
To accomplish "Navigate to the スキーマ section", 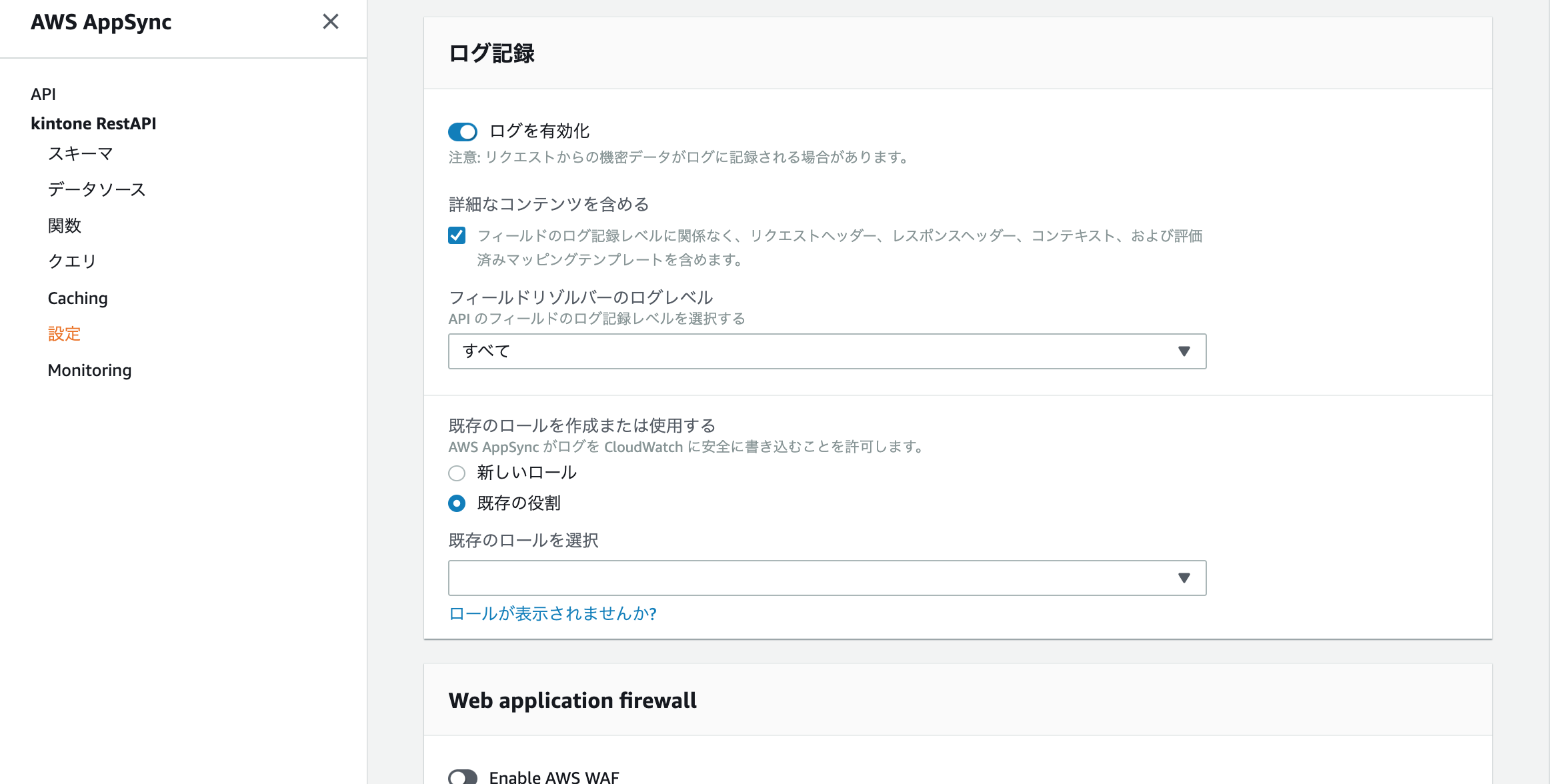I will (80, 154).
